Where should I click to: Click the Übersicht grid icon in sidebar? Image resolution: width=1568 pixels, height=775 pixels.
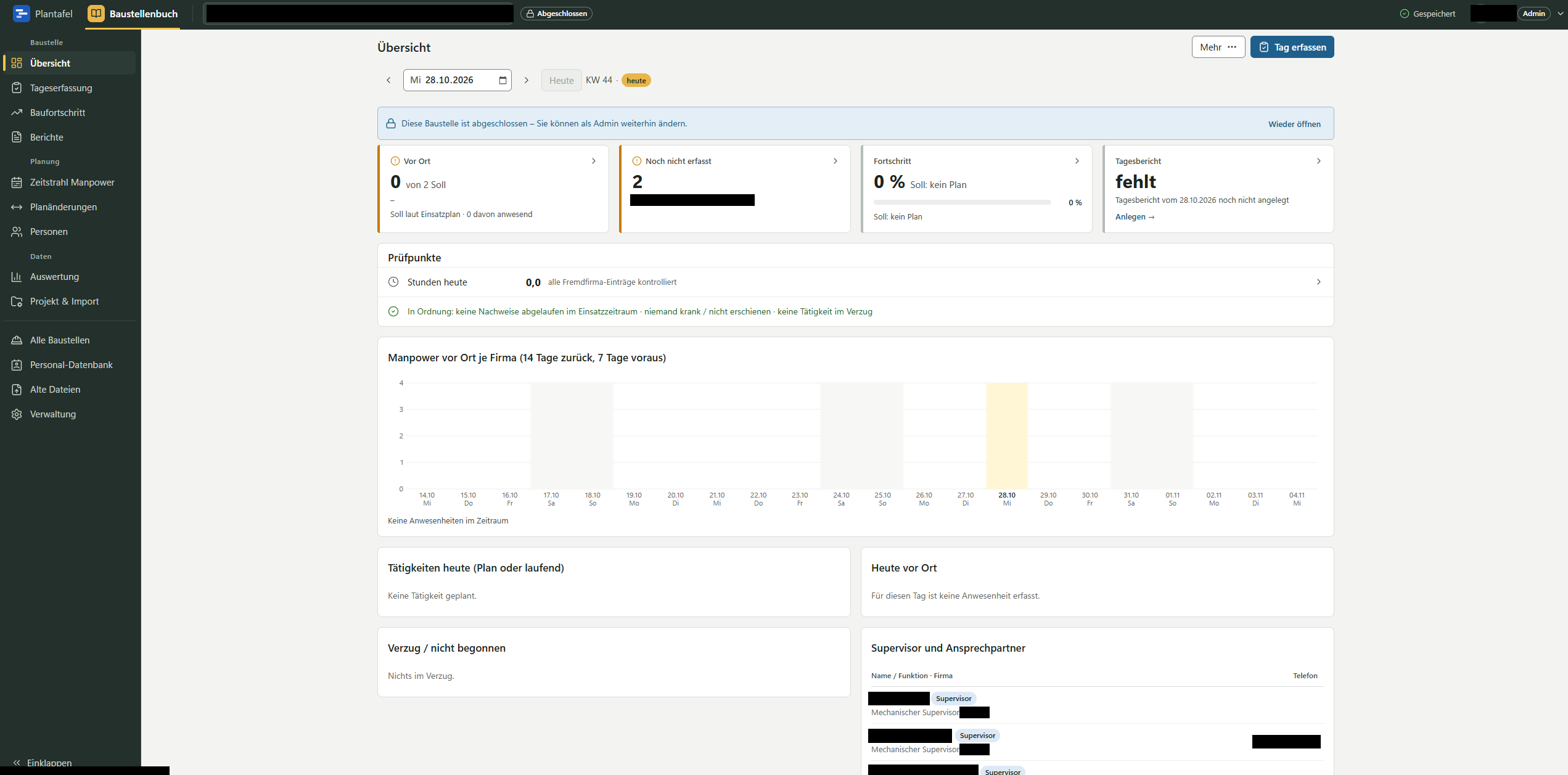tap(17, 63)
